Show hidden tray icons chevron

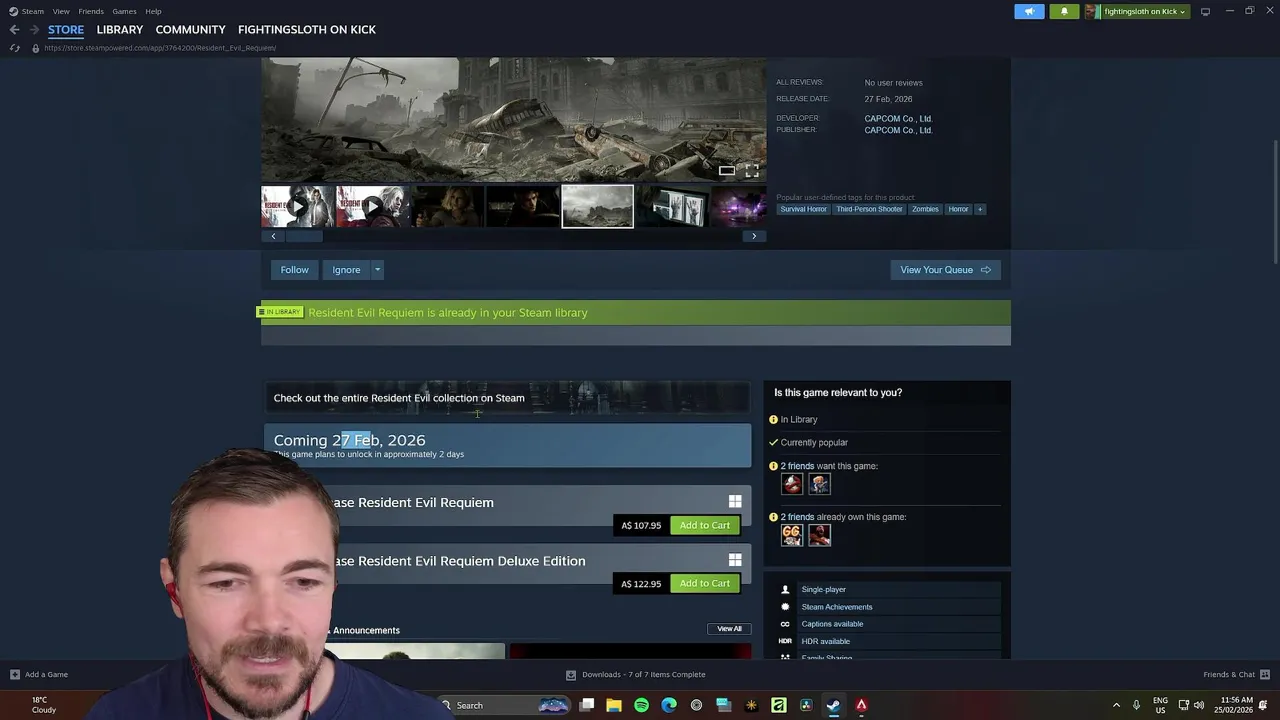[x=1116, y=705]
